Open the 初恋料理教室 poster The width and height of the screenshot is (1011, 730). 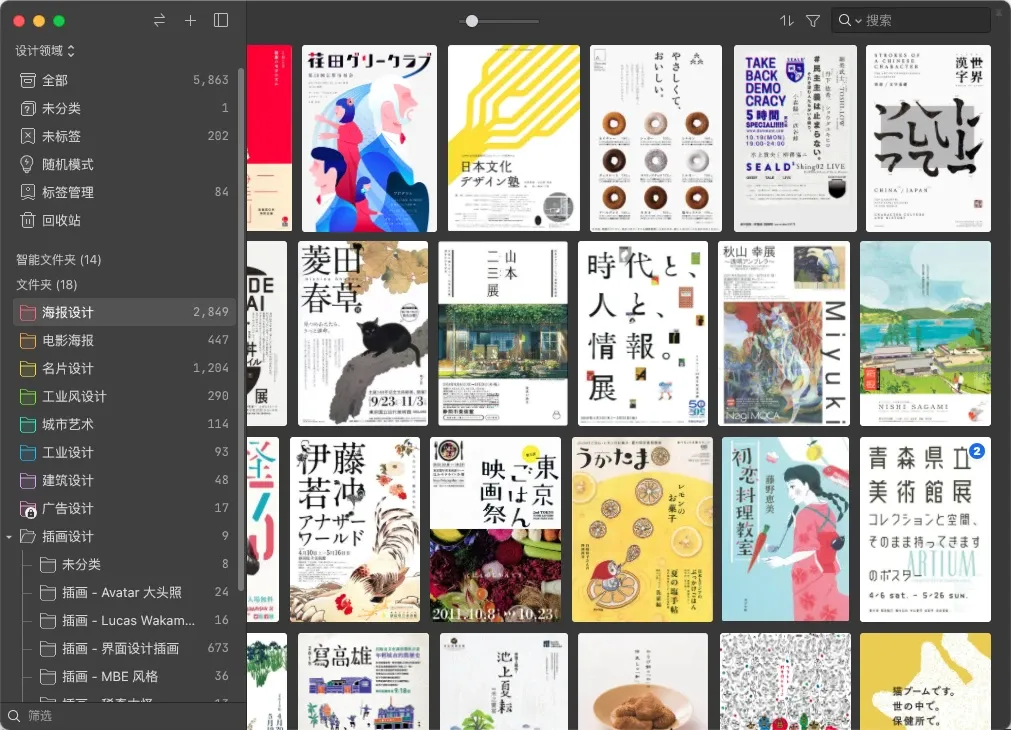tap(785, 529)
